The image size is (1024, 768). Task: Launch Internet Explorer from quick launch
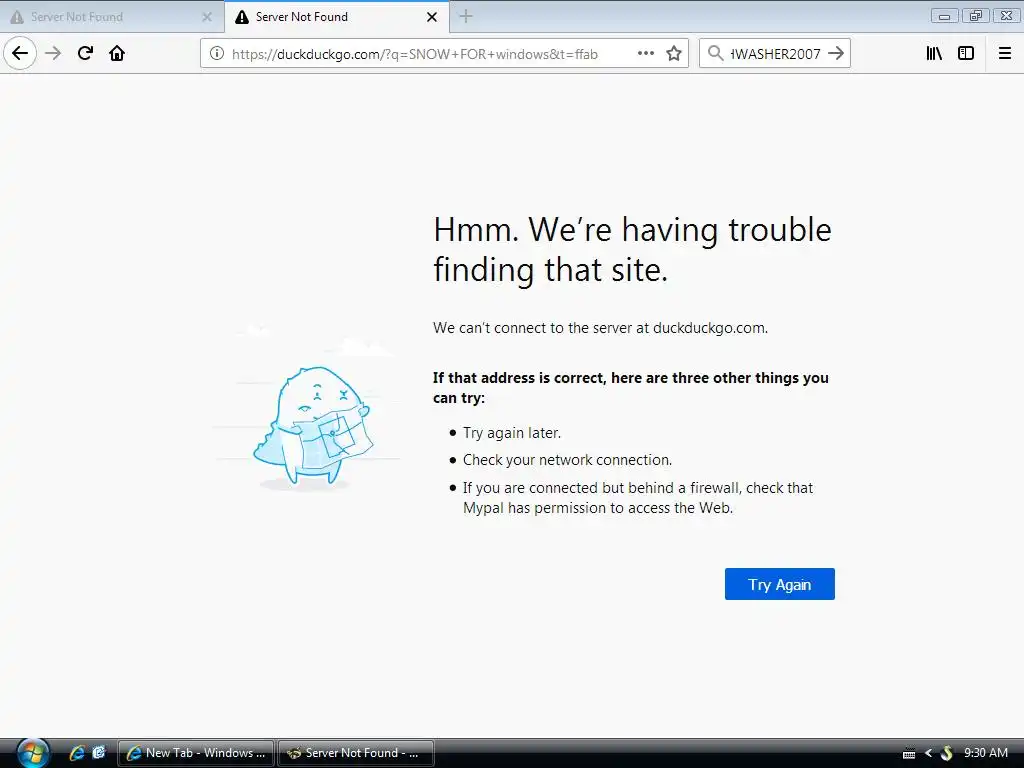point(77,752)
